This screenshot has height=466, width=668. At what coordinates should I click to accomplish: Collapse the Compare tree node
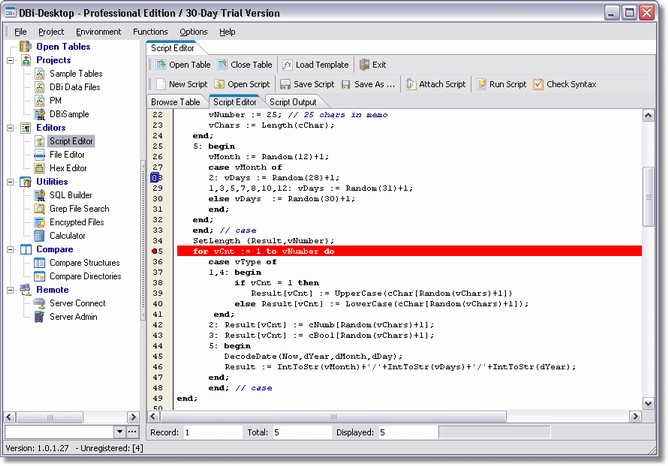click(10, 249)
